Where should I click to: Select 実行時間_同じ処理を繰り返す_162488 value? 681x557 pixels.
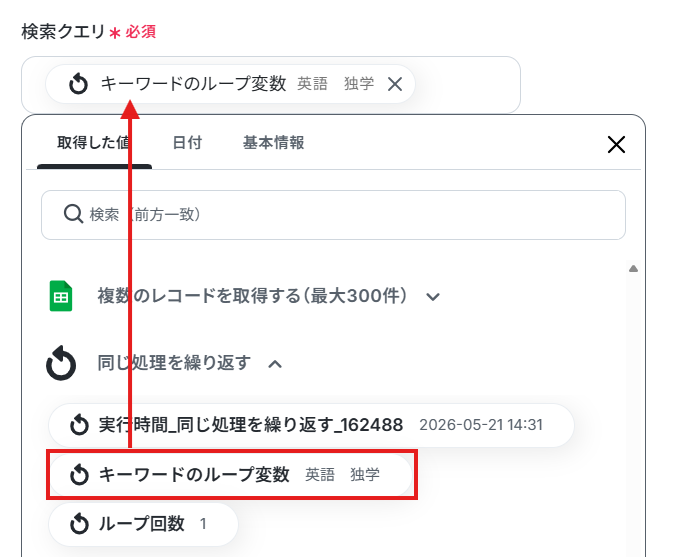(311, 425)
